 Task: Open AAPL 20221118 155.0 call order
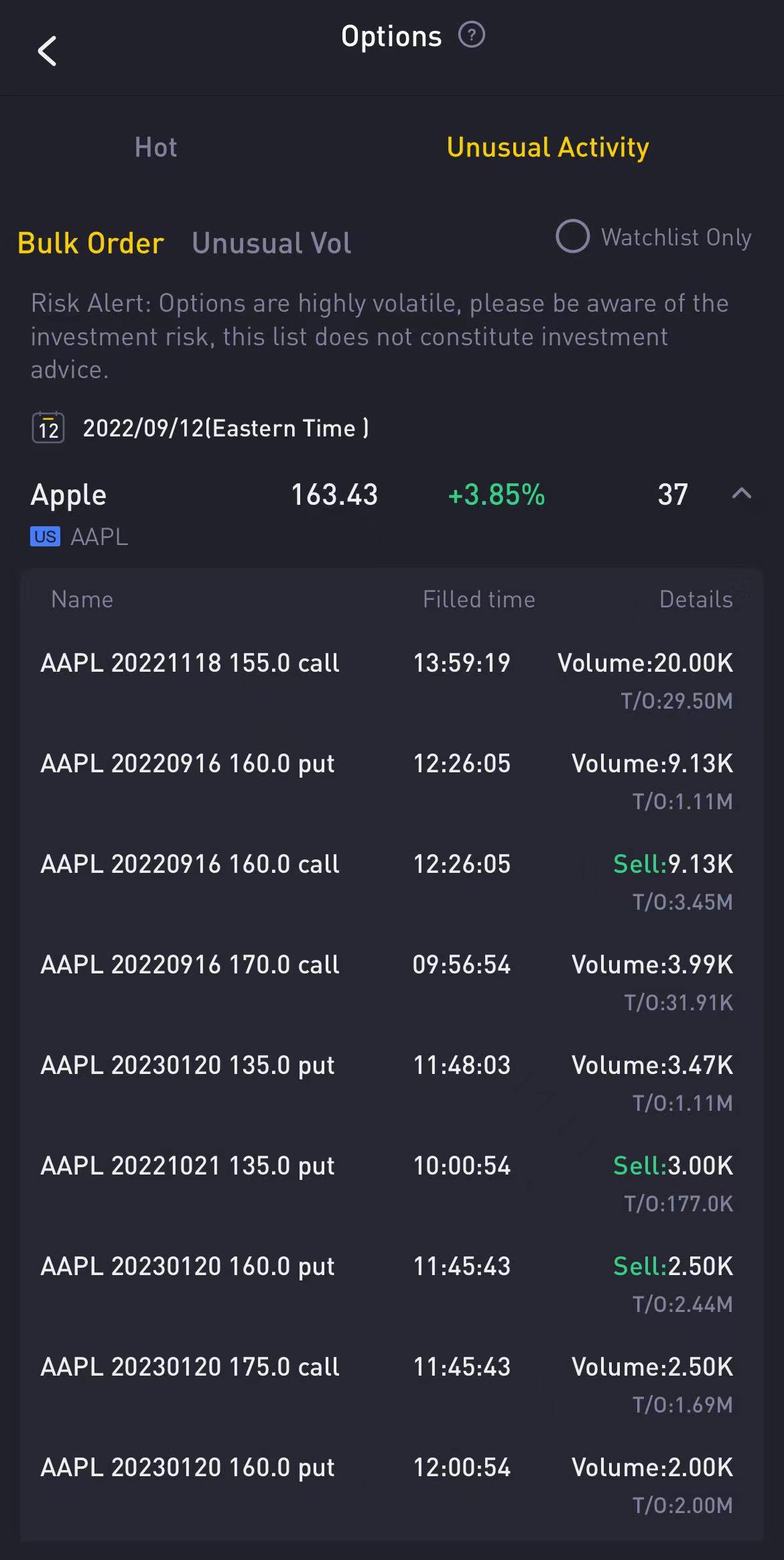point(190,663)
